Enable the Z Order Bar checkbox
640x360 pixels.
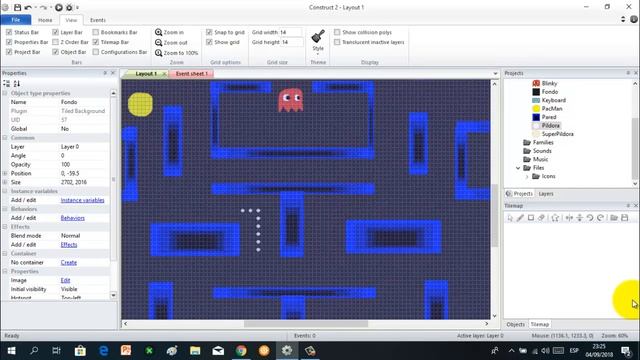click(x=55, y=42)
